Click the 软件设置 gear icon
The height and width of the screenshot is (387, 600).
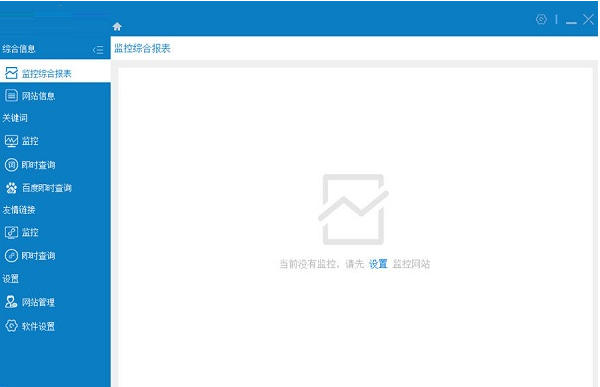[11, 326]
